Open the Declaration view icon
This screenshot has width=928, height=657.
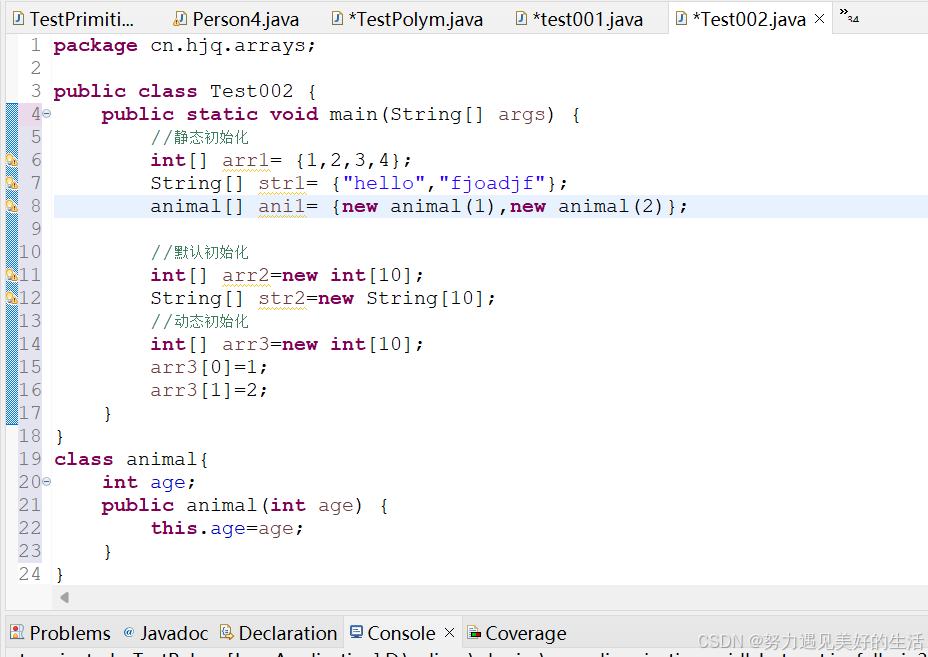(x=227, y=633)
